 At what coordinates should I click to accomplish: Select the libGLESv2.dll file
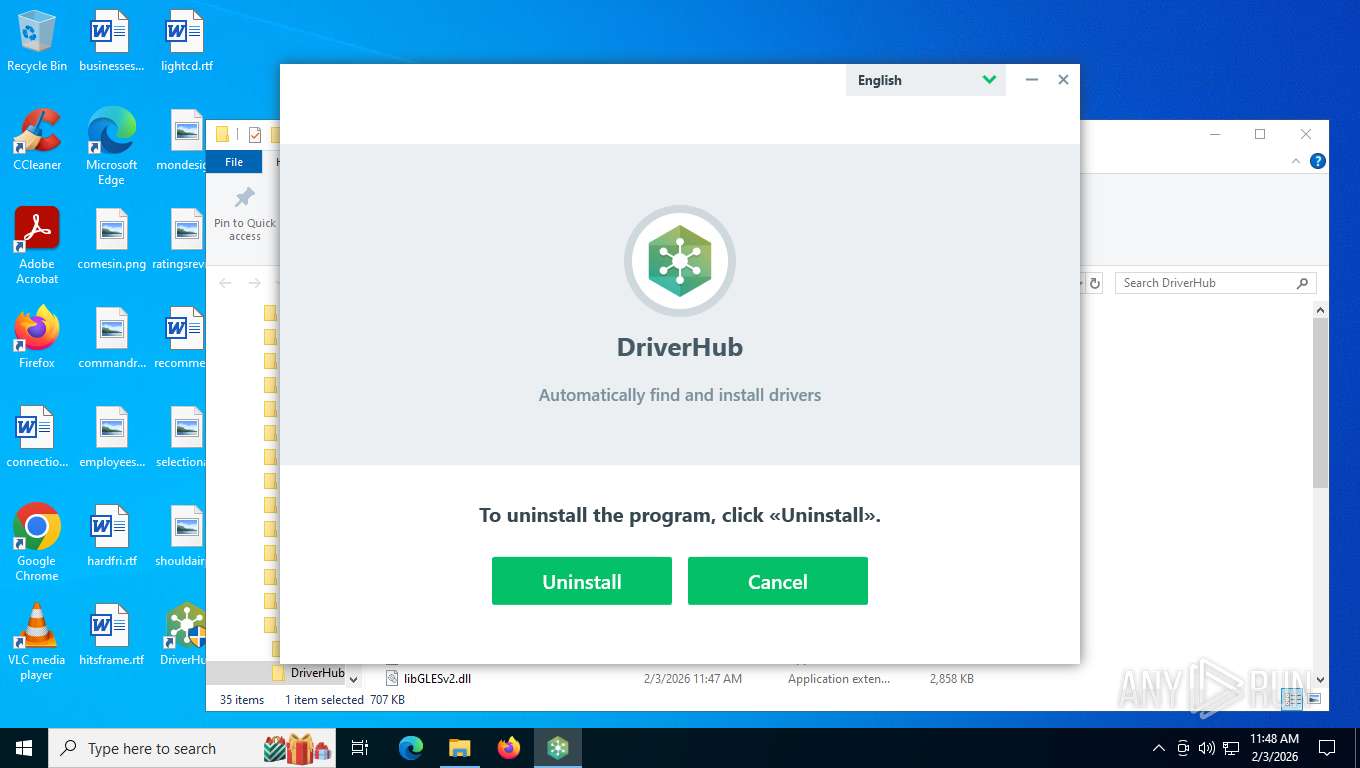pyautogui.click(x=437, y=678)
